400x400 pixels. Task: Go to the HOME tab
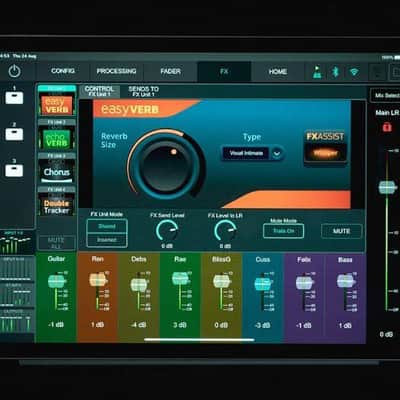coord(278,71)
